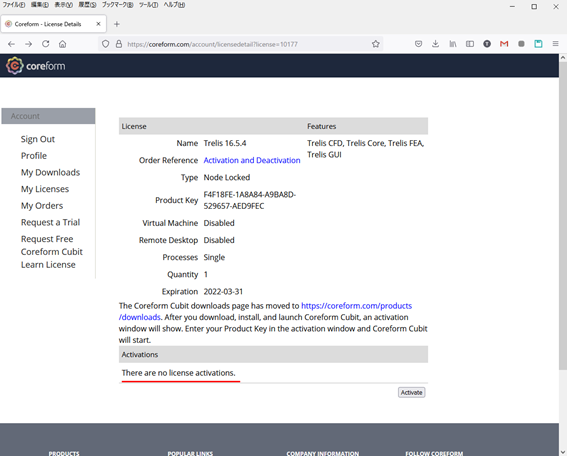Open a new tab with plus button

[116, 24]
